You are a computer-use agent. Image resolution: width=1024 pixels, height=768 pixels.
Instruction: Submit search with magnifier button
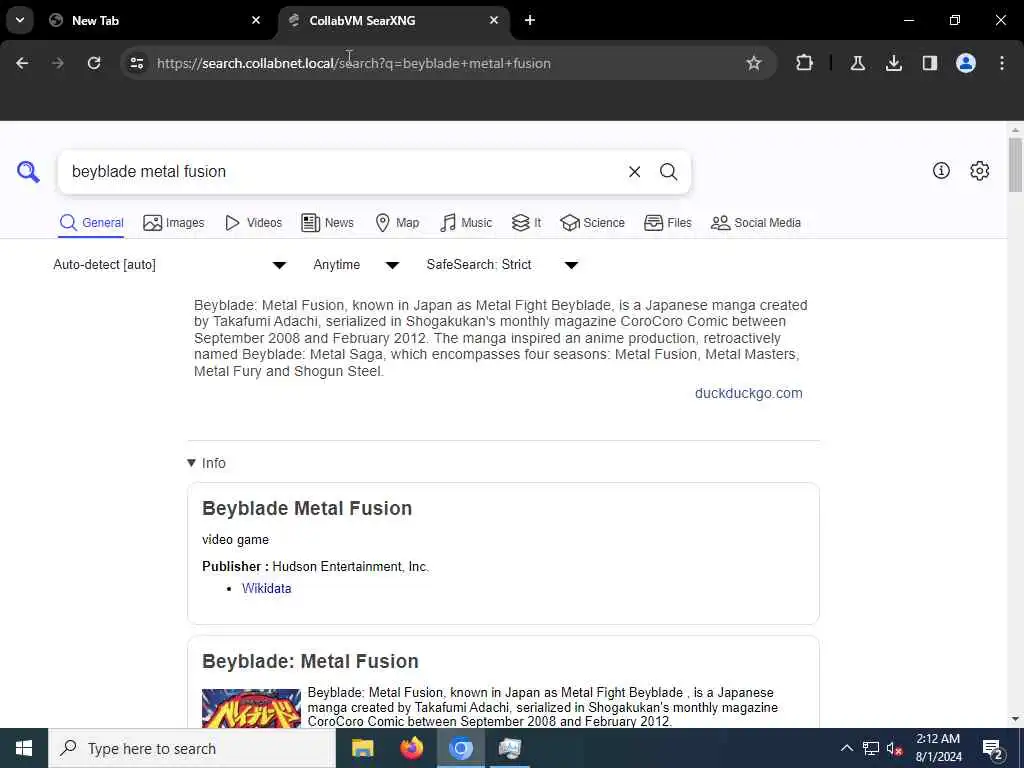pos(668,172)
